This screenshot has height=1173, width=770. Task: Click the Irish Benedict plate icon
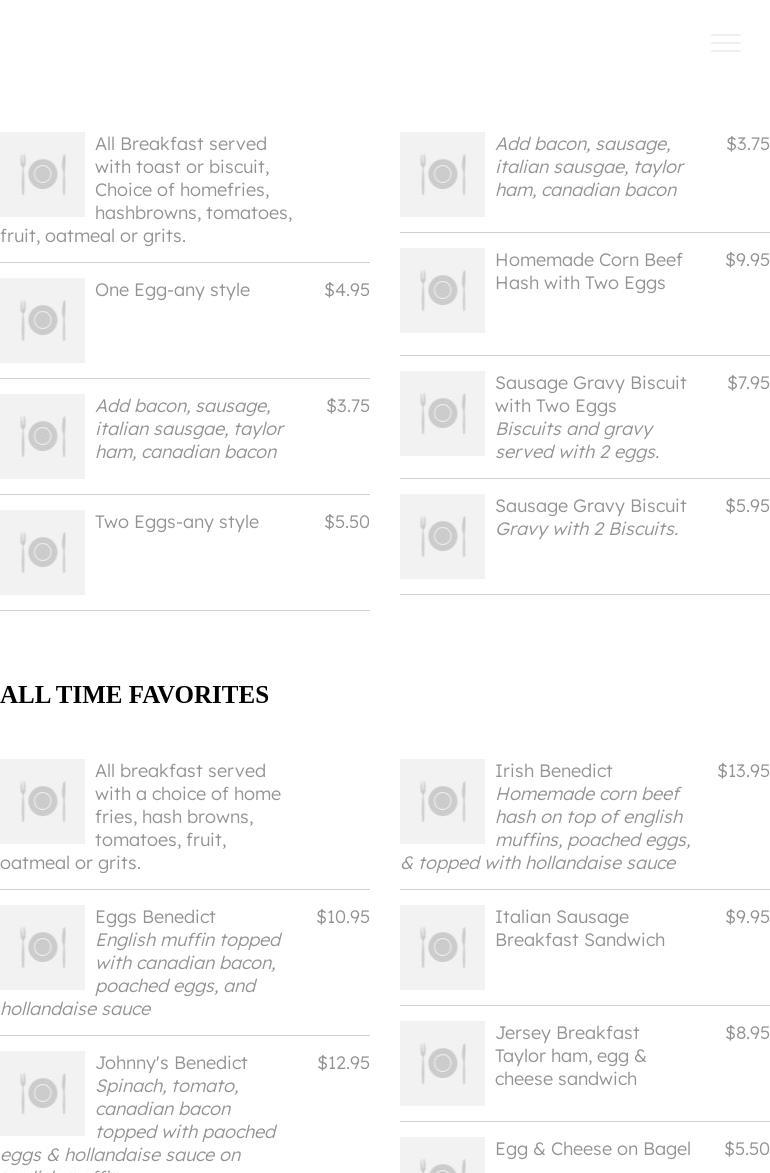(x=442, y=801)
